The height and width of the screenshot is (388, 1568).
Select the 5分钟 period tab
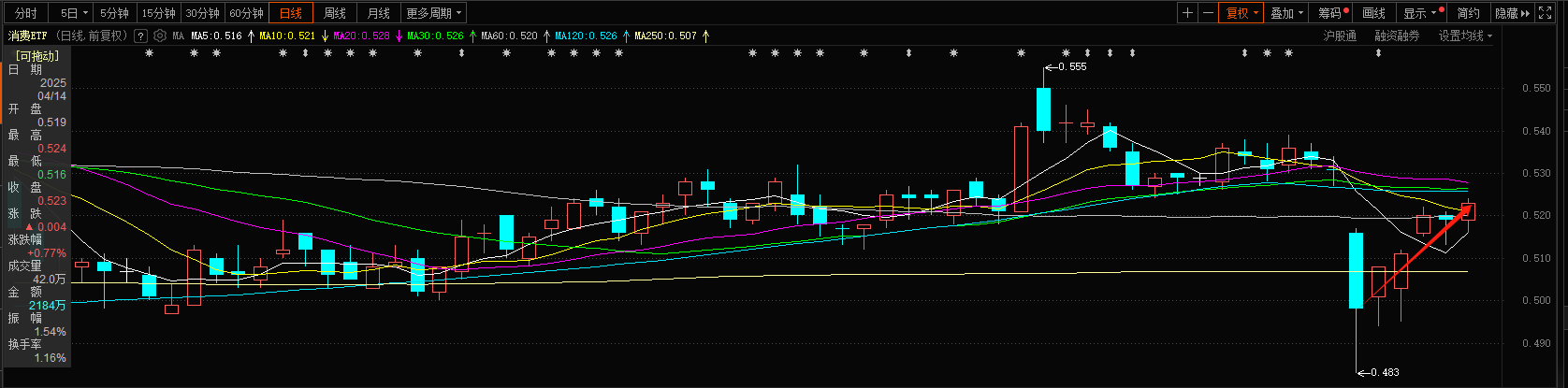point(114,13)
